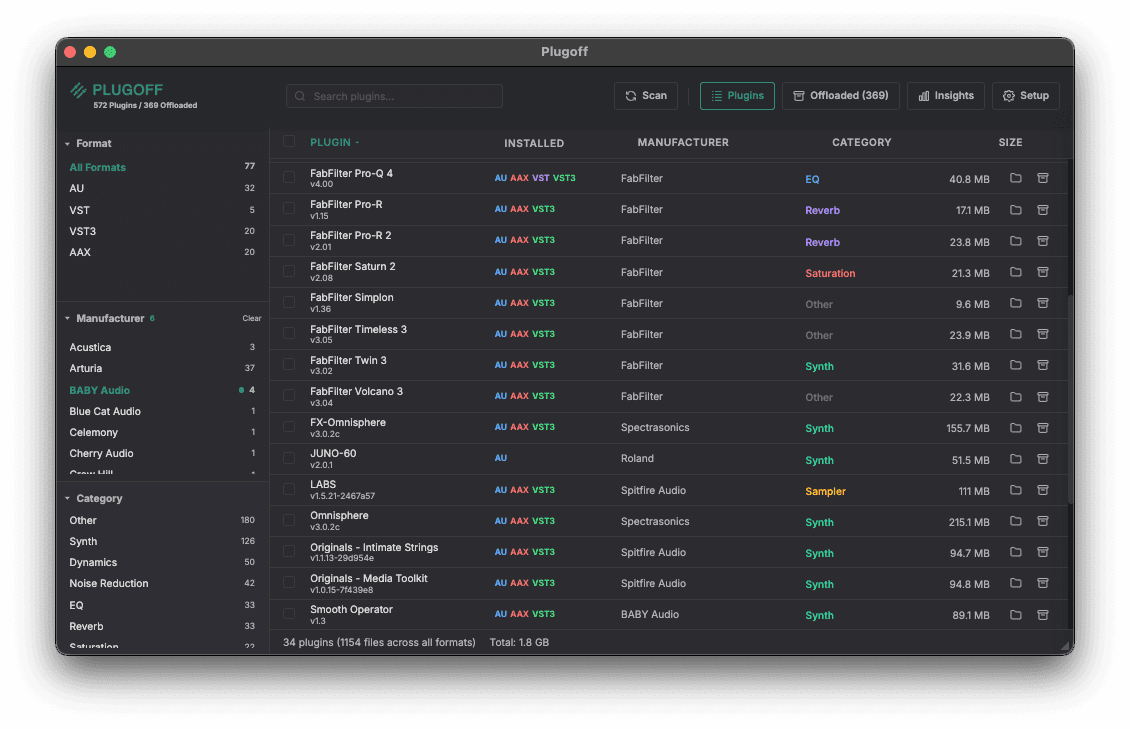Open the folder icon for LABS plugin
Screen dimensions: 1130x729
(1015, 490)
